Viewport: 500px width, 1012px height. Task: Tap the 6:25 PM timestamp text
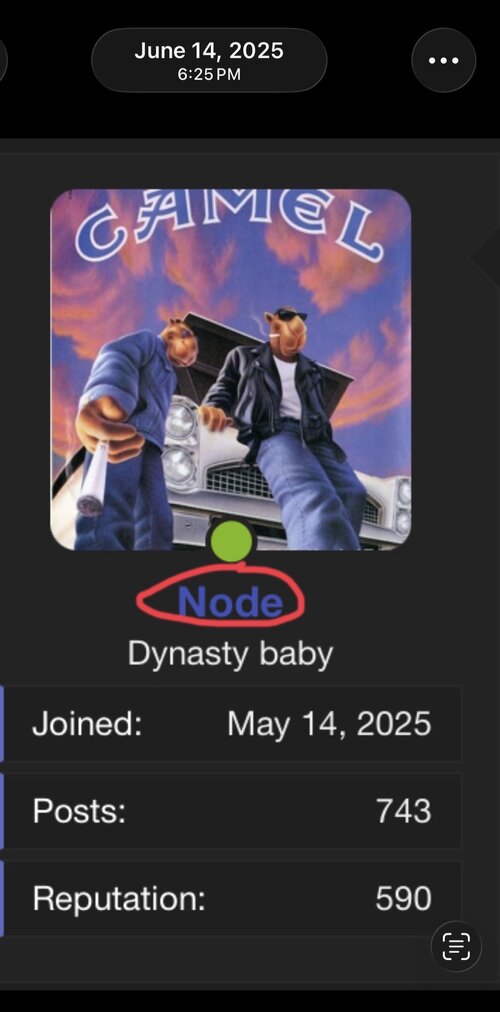click(209, 74)
